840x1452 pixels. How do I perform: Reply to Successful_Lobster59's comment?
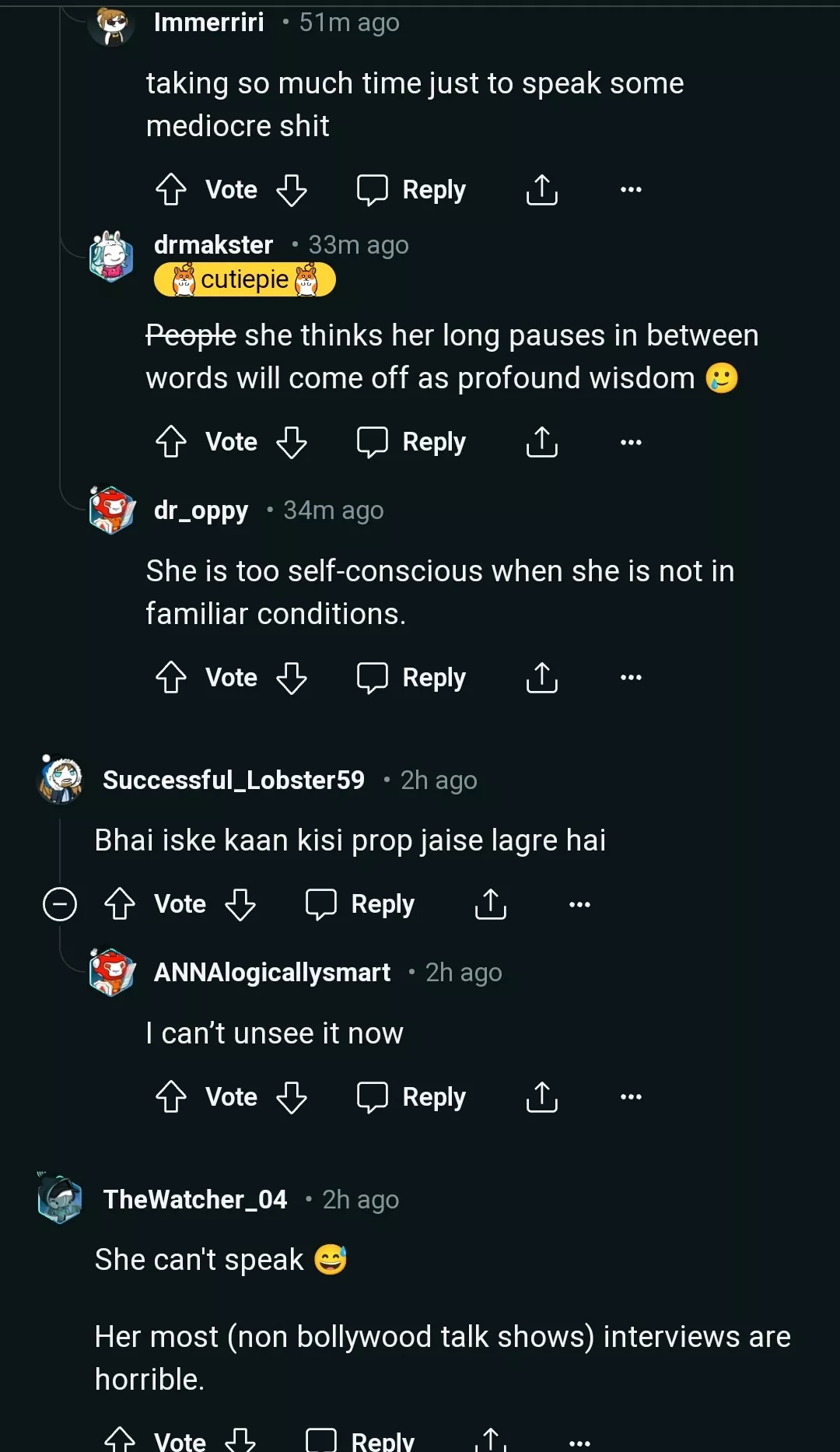click(360, 904)
